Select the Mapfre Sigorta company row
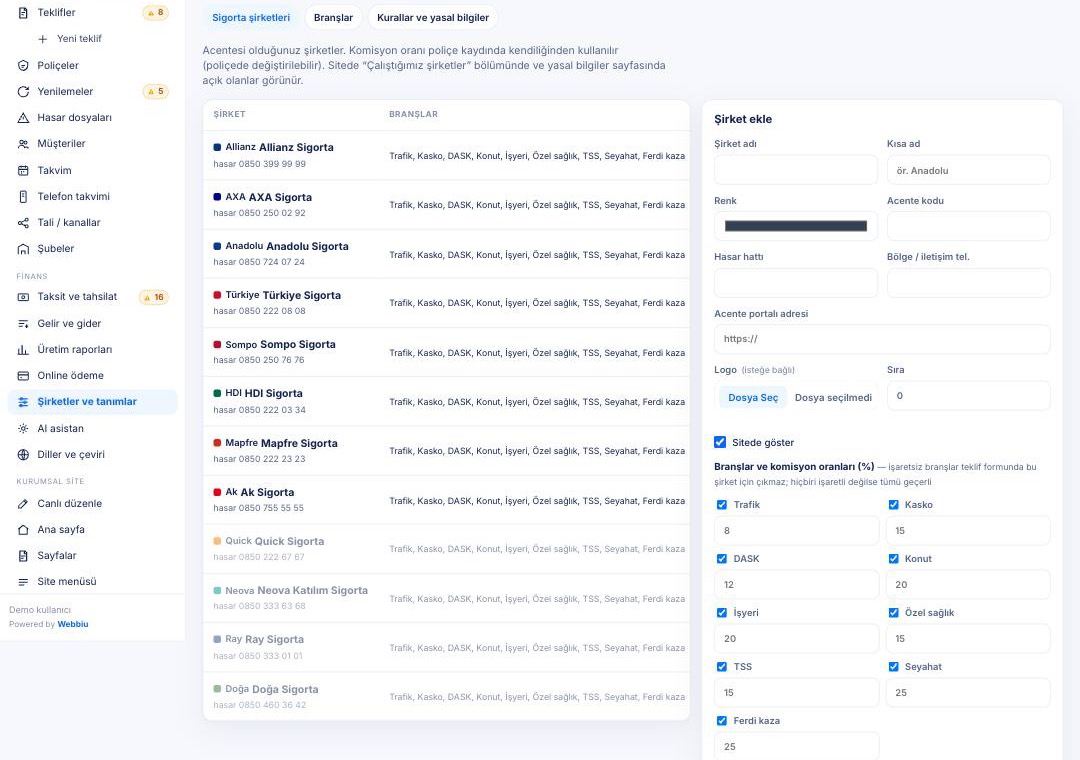1080x760 pixels. 446,451
